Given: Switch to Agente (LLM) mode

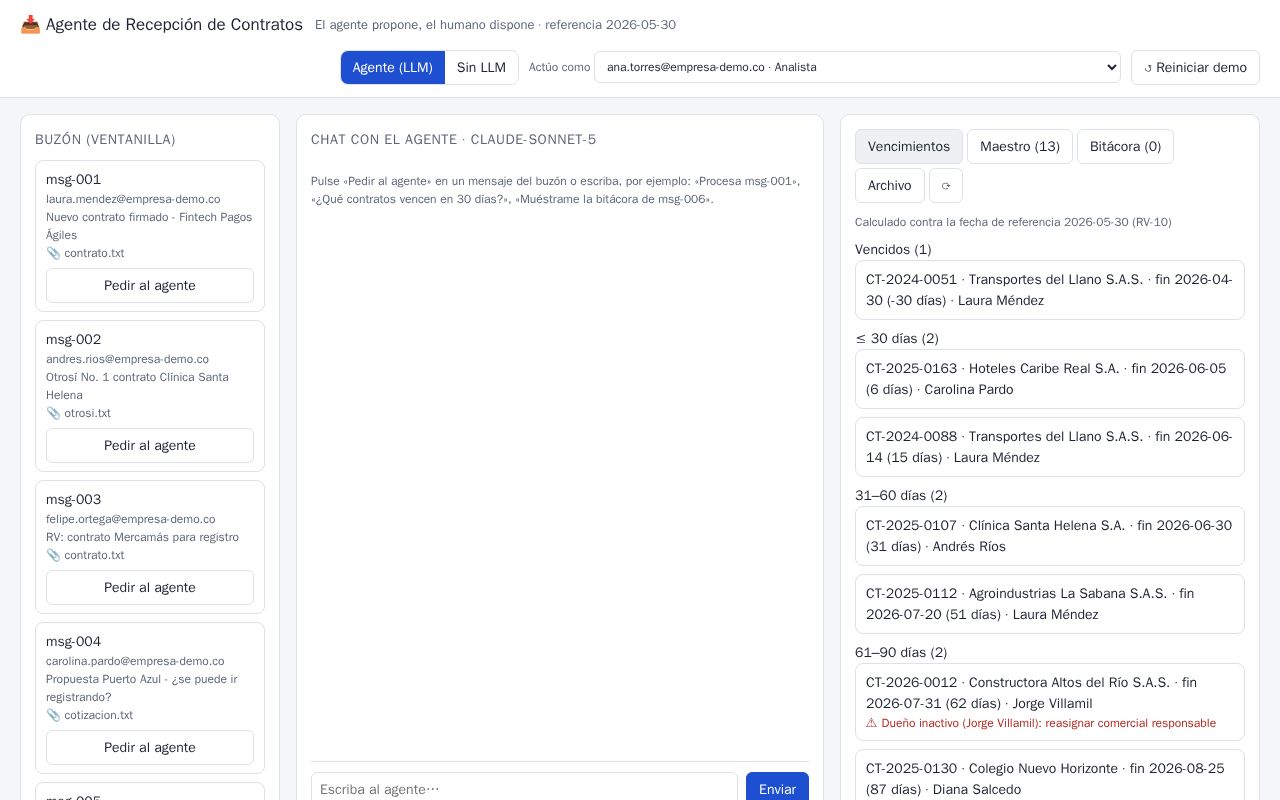Looking at the screenshot, I should [393, 68].
